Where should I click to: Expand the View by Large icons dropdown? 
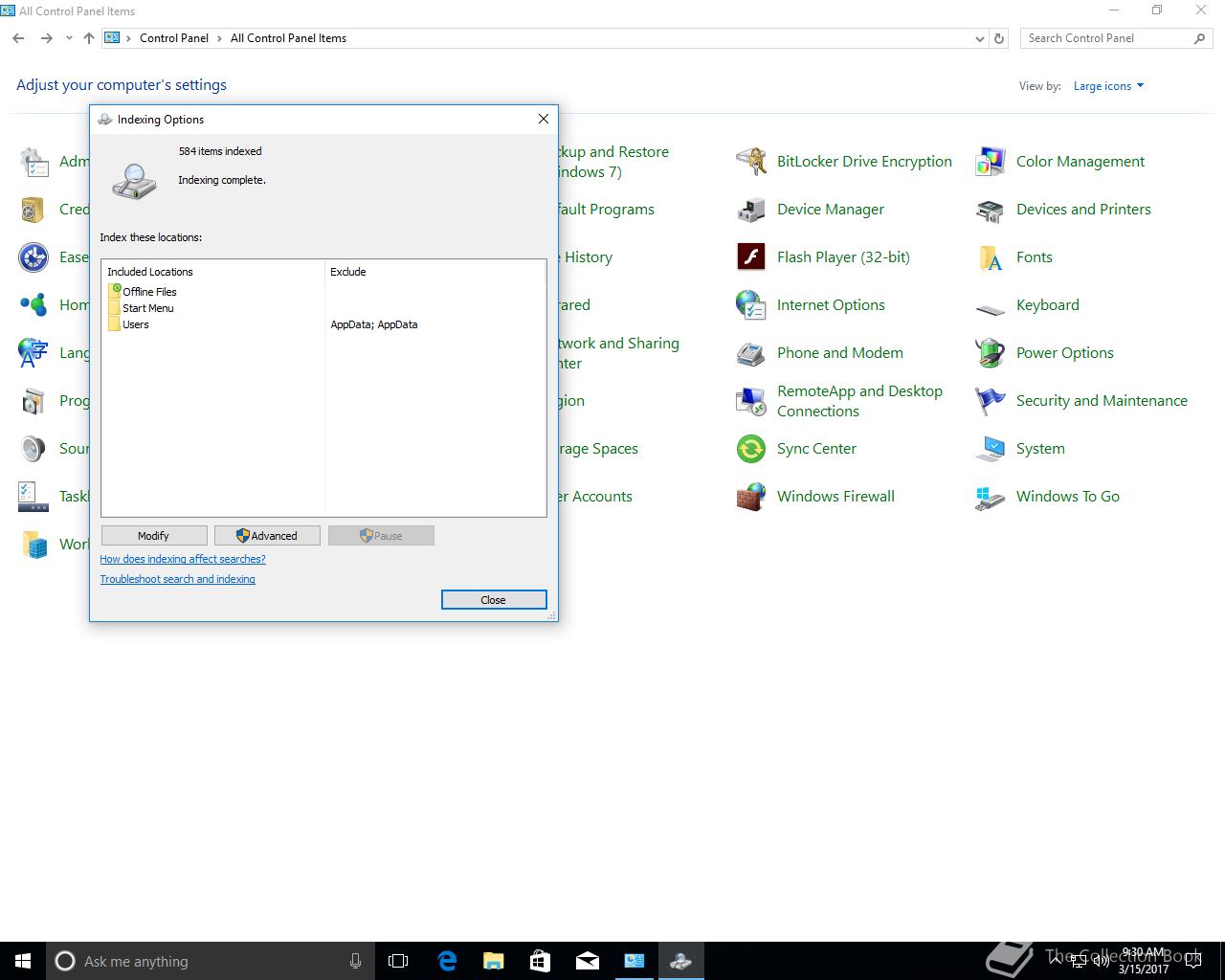1108,86
